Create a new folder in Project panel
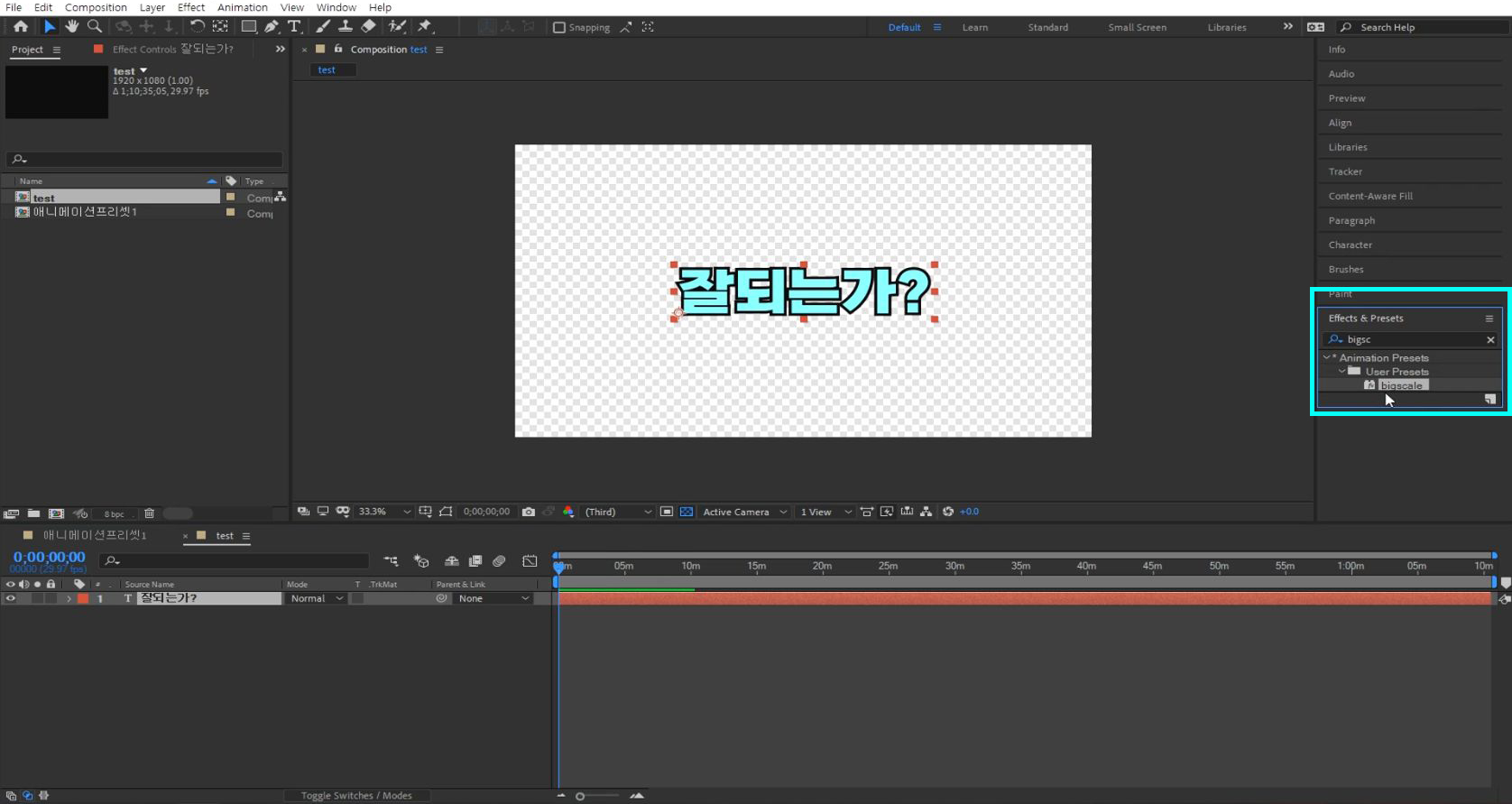1512x804 pixels. [x=33, y=513]
